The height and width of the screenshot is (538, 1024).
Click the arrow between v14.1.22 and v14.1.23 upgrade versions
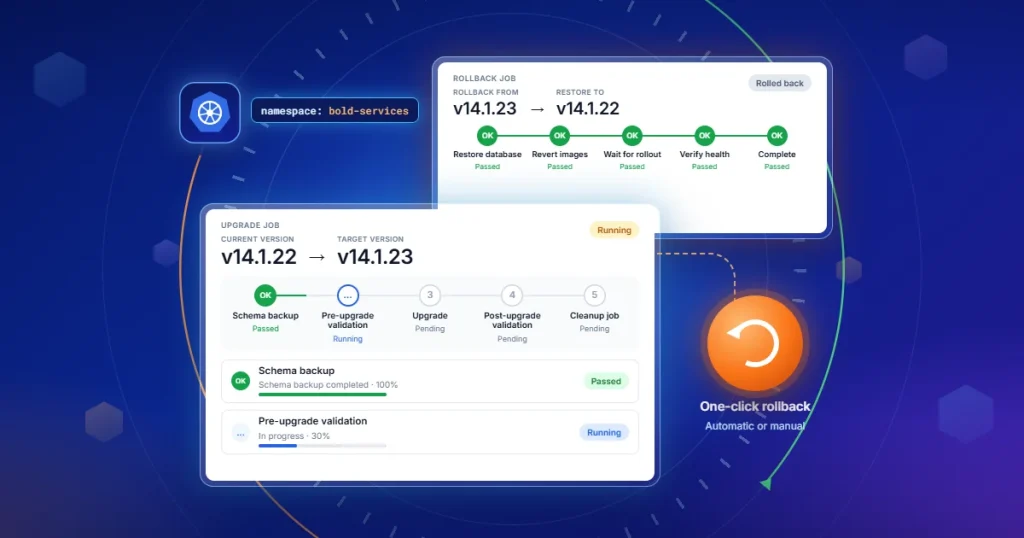coord(317,257)
